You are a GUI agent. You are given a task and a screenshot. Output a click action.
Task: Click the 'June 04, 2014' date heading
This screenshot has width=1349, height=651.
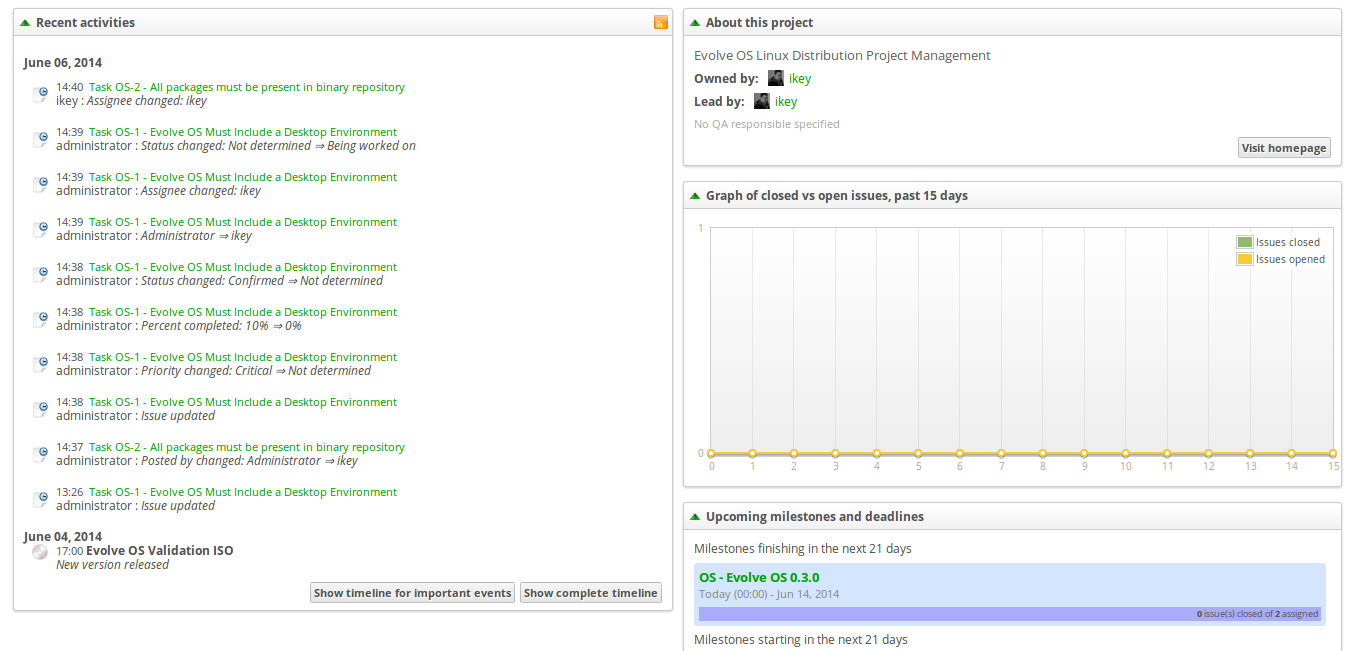click(63, 537)
